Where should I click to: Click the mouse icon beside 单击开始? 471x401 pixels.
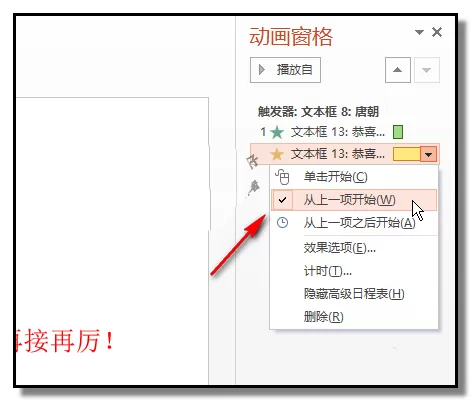pos(282,177)
